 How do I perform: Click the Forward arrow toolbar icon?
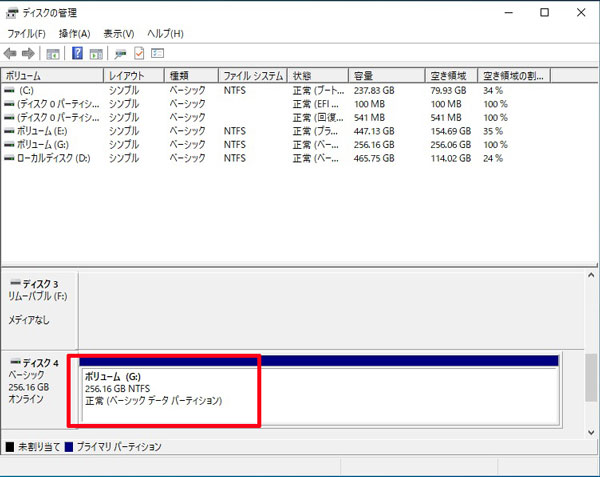point(28,53)
